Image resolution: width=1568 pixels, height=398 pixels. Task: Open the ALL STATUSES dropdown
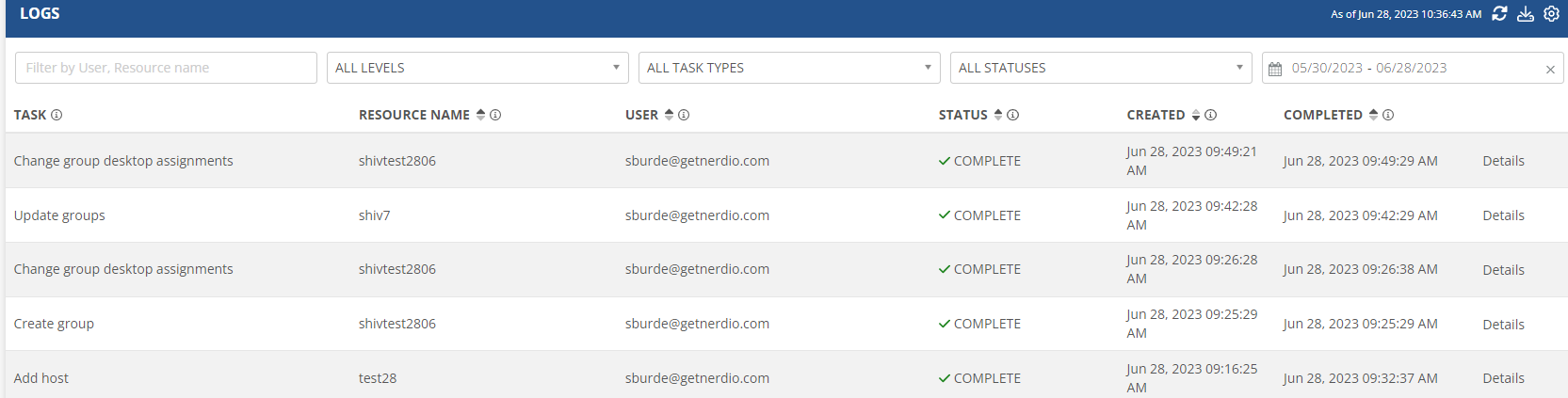[x=1101, y=68]
